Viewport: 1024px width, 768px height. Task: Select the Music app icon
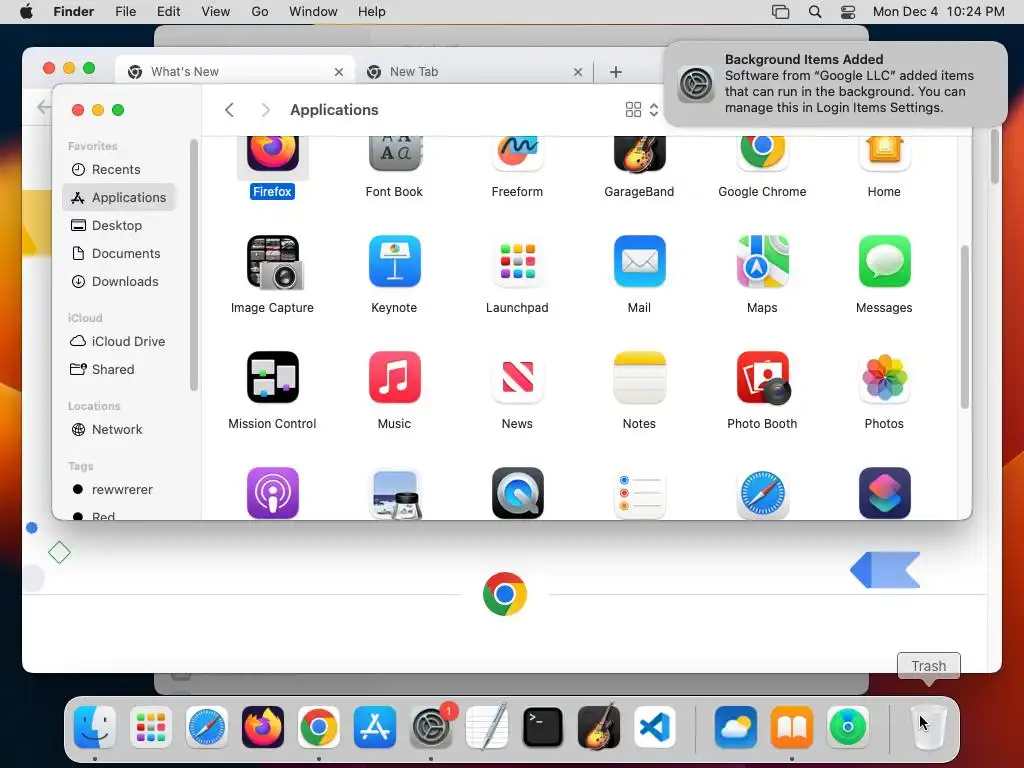(x=394, y=377)
